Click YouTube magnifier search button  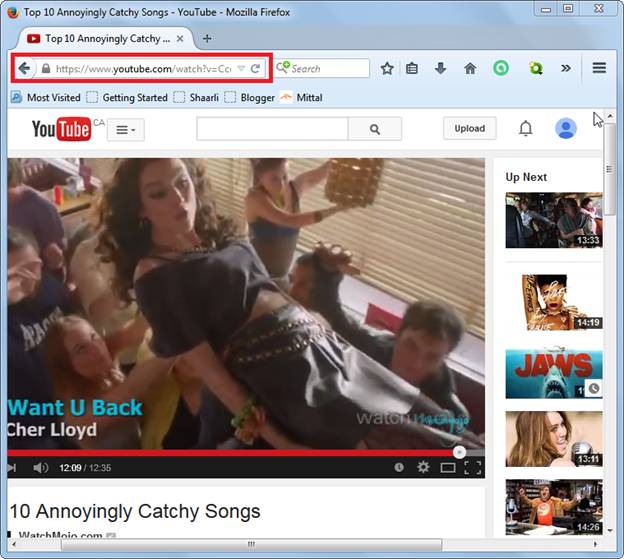click(375, 129)
